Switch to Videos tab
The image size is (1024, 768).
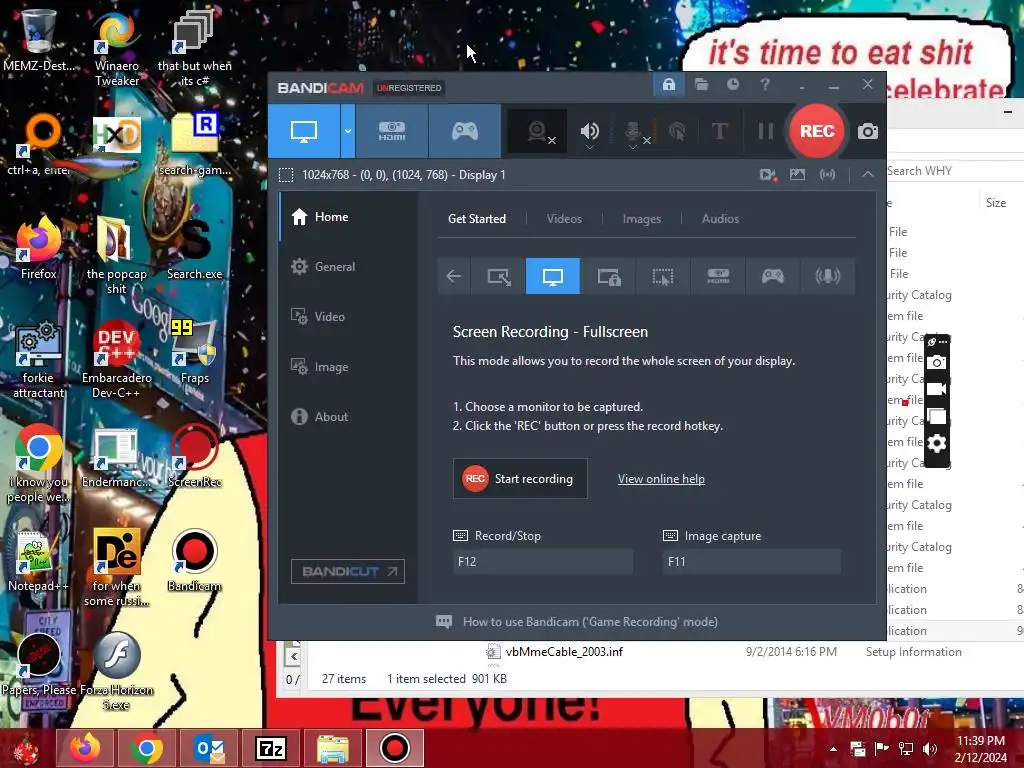coord(564,219)
